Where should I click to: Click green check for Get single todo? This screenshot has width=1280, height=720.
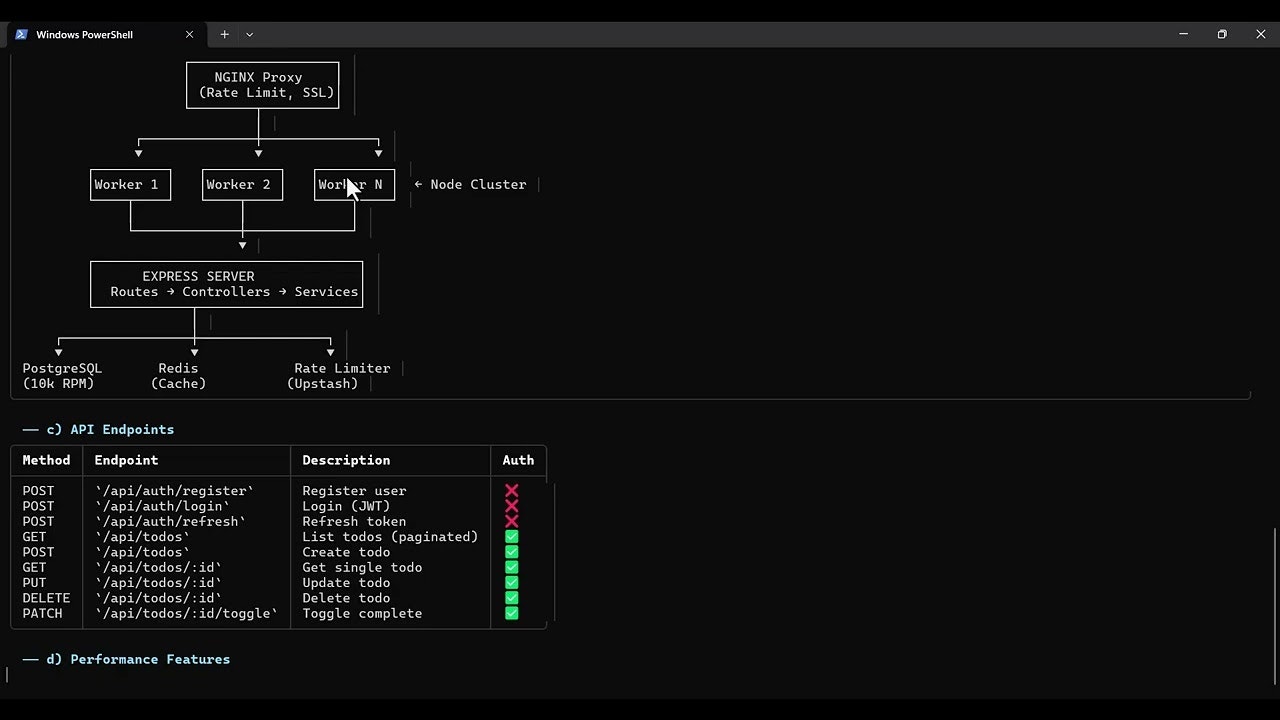point(512,567)
